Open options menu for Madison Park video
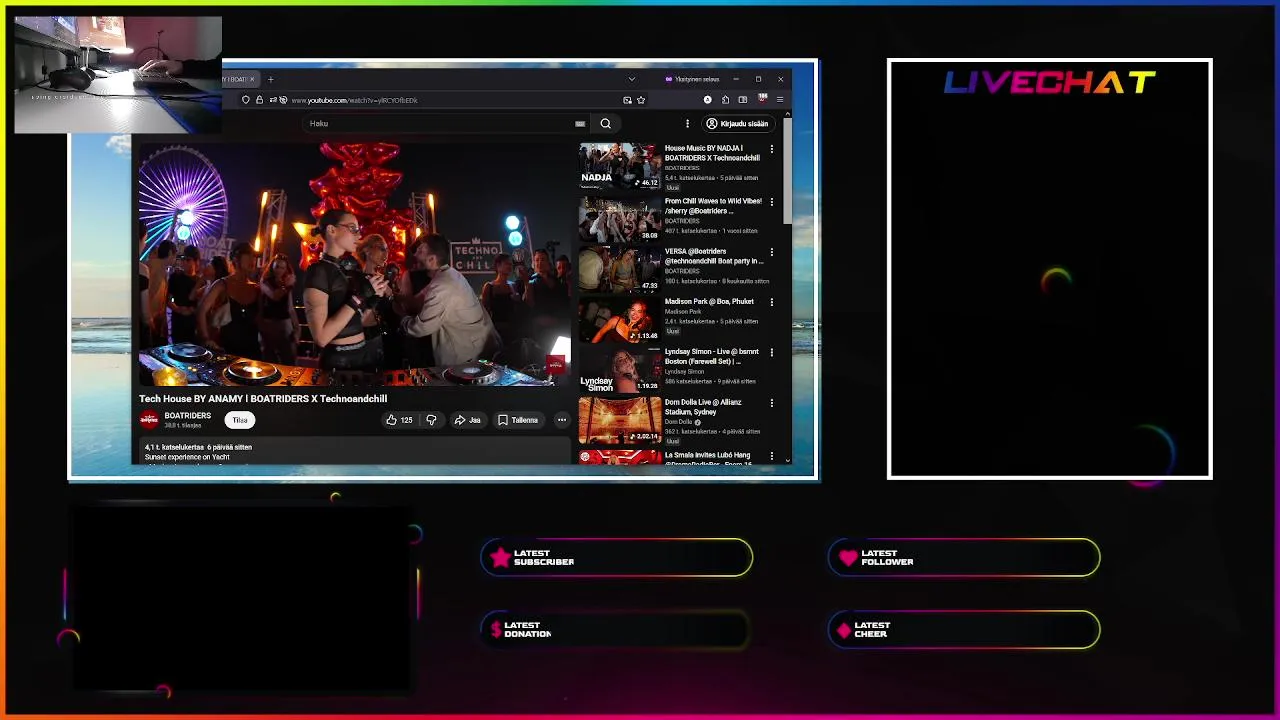Screen dimensions: 1280x720 (x=771, y=302)
